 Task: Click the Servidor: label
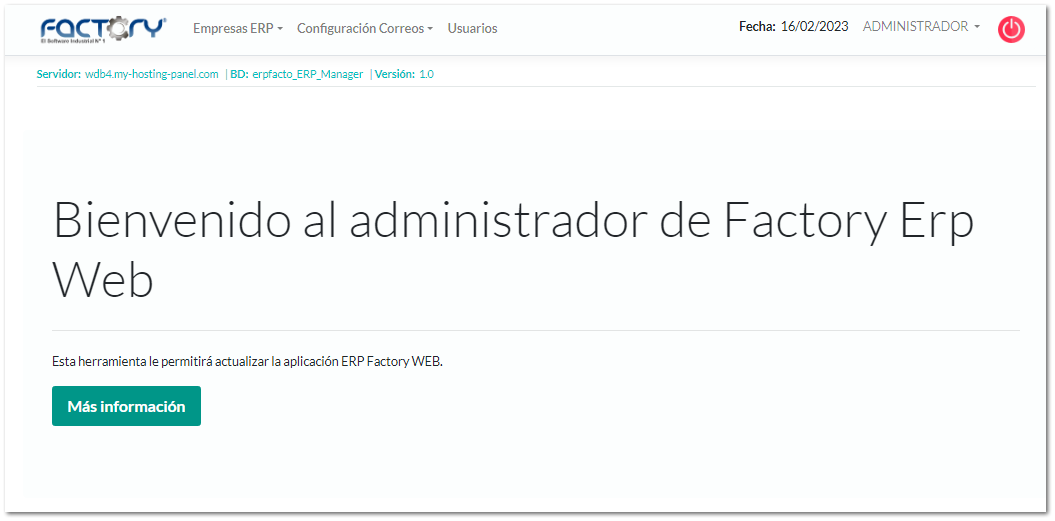click(x=59, y=75)
